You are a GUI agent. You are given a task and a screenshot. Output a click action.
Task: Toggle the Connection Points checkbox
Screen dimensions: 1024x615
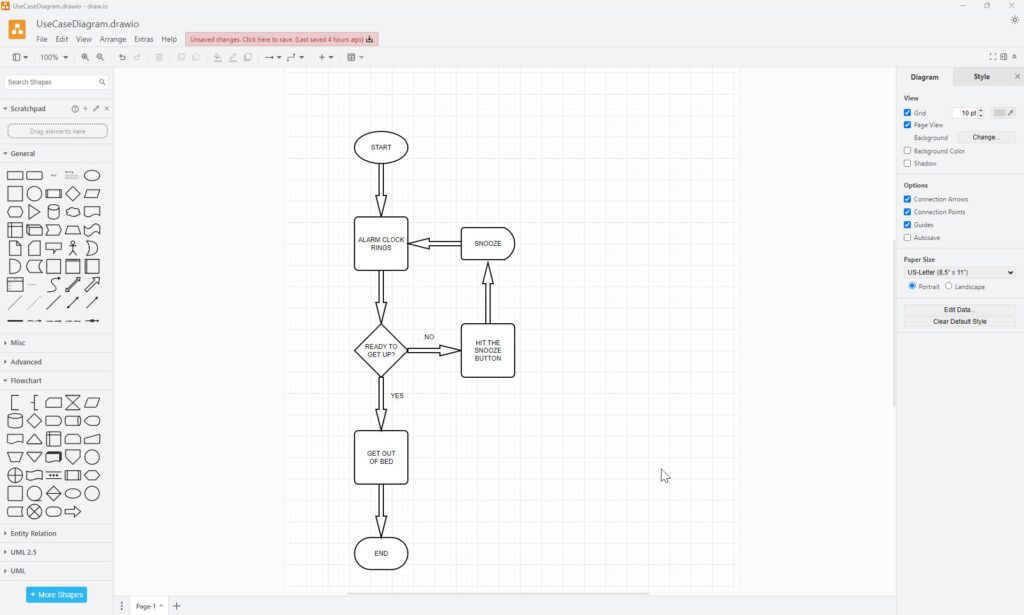pos(907,212)
